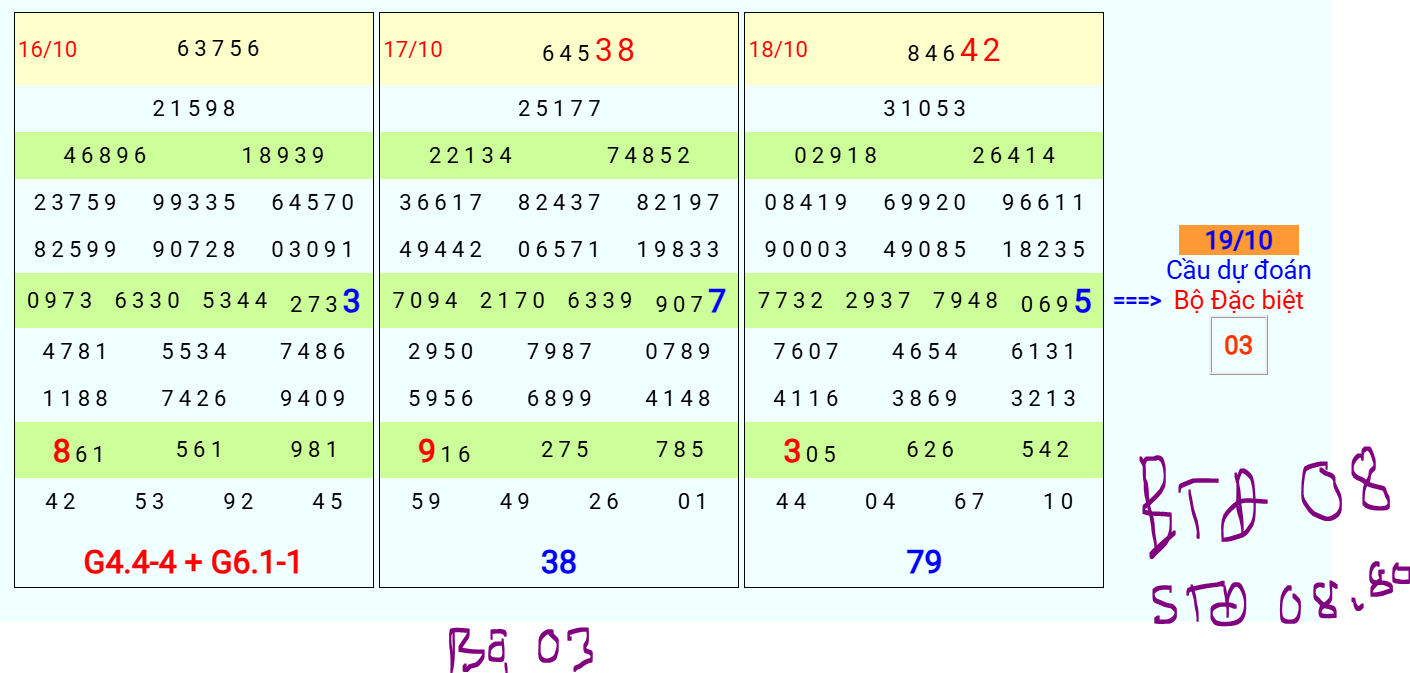Click first prize number 25177
The width and height of the screenshot is (1410, 673).
[x=560, y=108]
